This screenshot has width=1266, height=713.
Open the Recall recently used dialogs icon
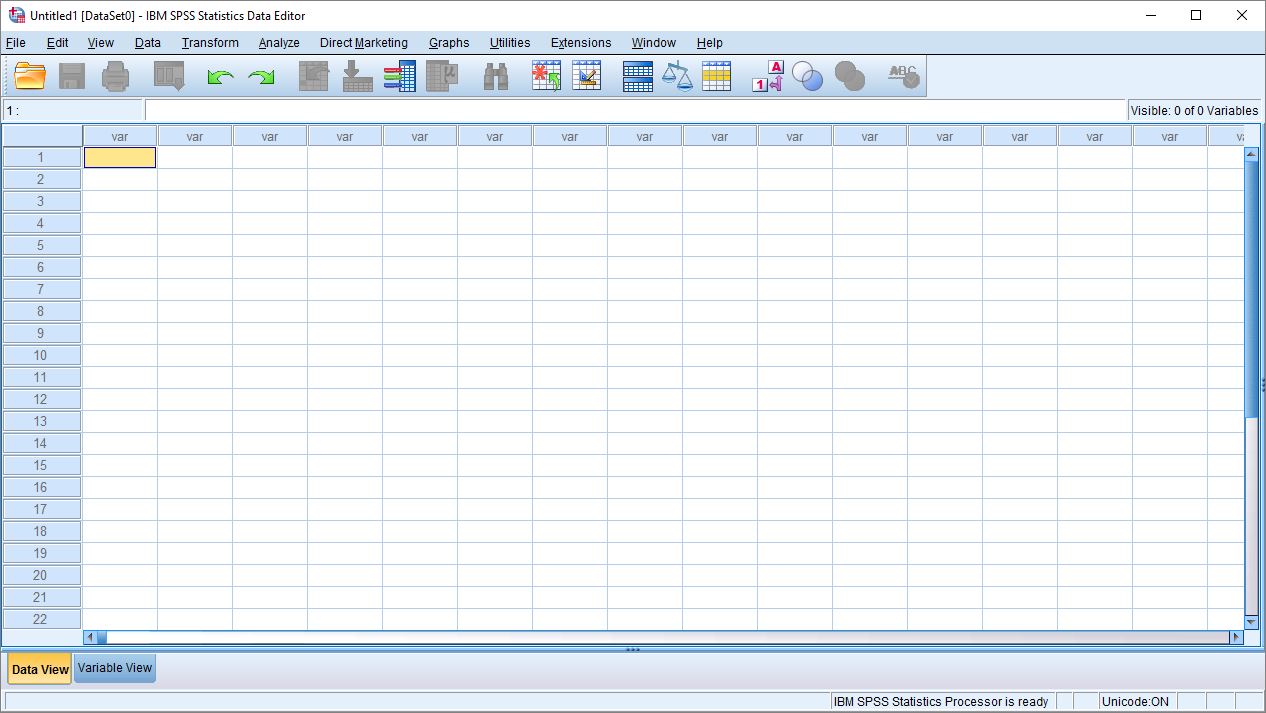pos(169,76)
